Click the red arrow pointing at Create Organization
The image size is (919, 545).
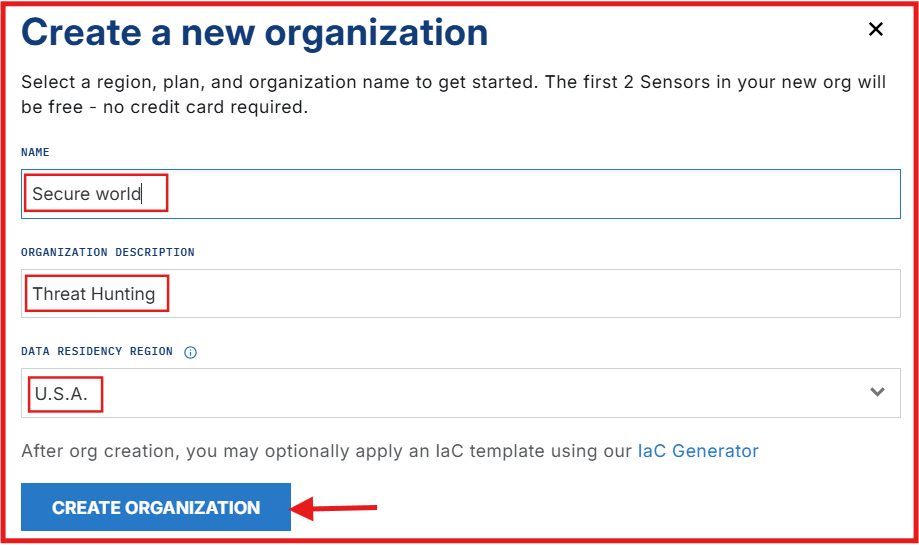340,509
